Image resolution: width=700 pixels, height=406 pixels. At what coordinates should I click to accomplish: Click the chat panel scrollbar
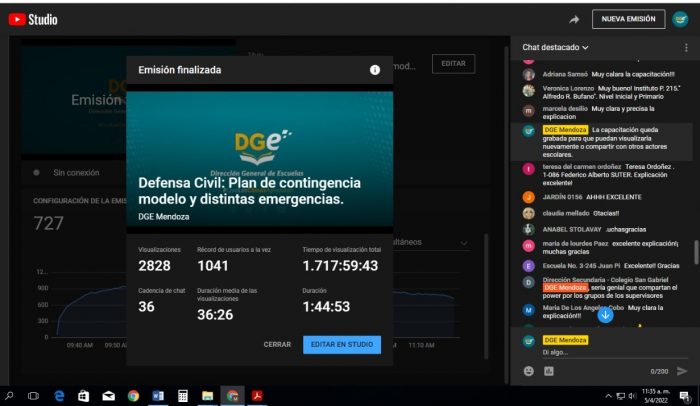click(x=696, y=252)
